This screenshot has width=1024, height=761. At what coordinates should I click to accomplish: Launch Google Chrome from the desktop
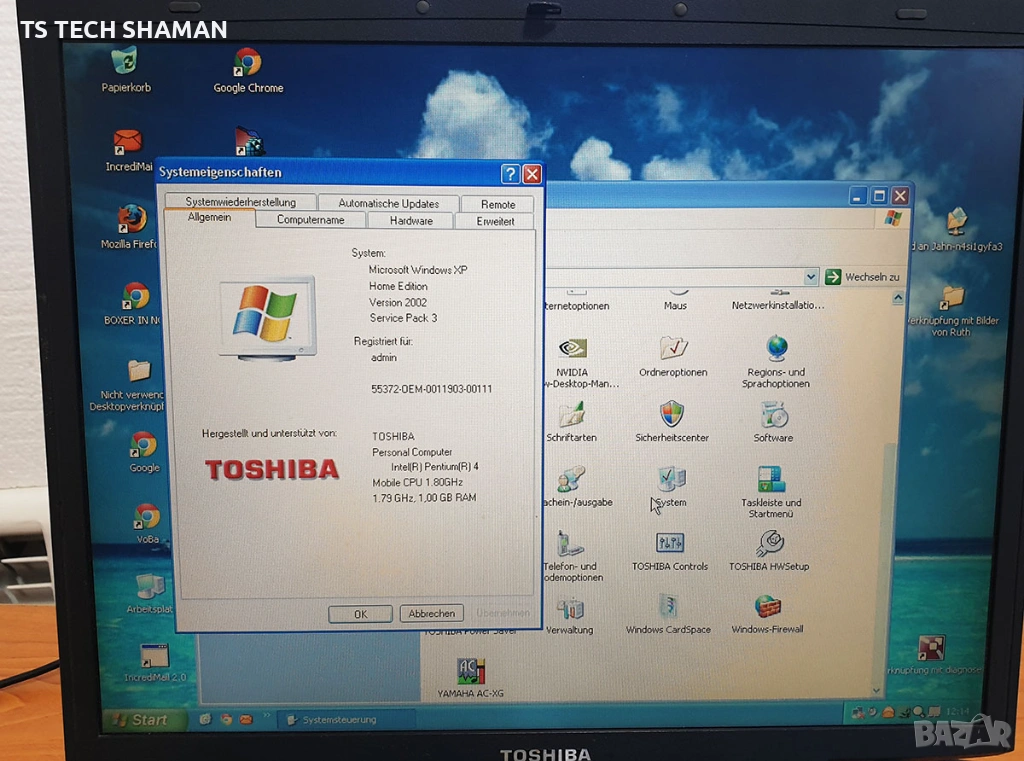248,64
